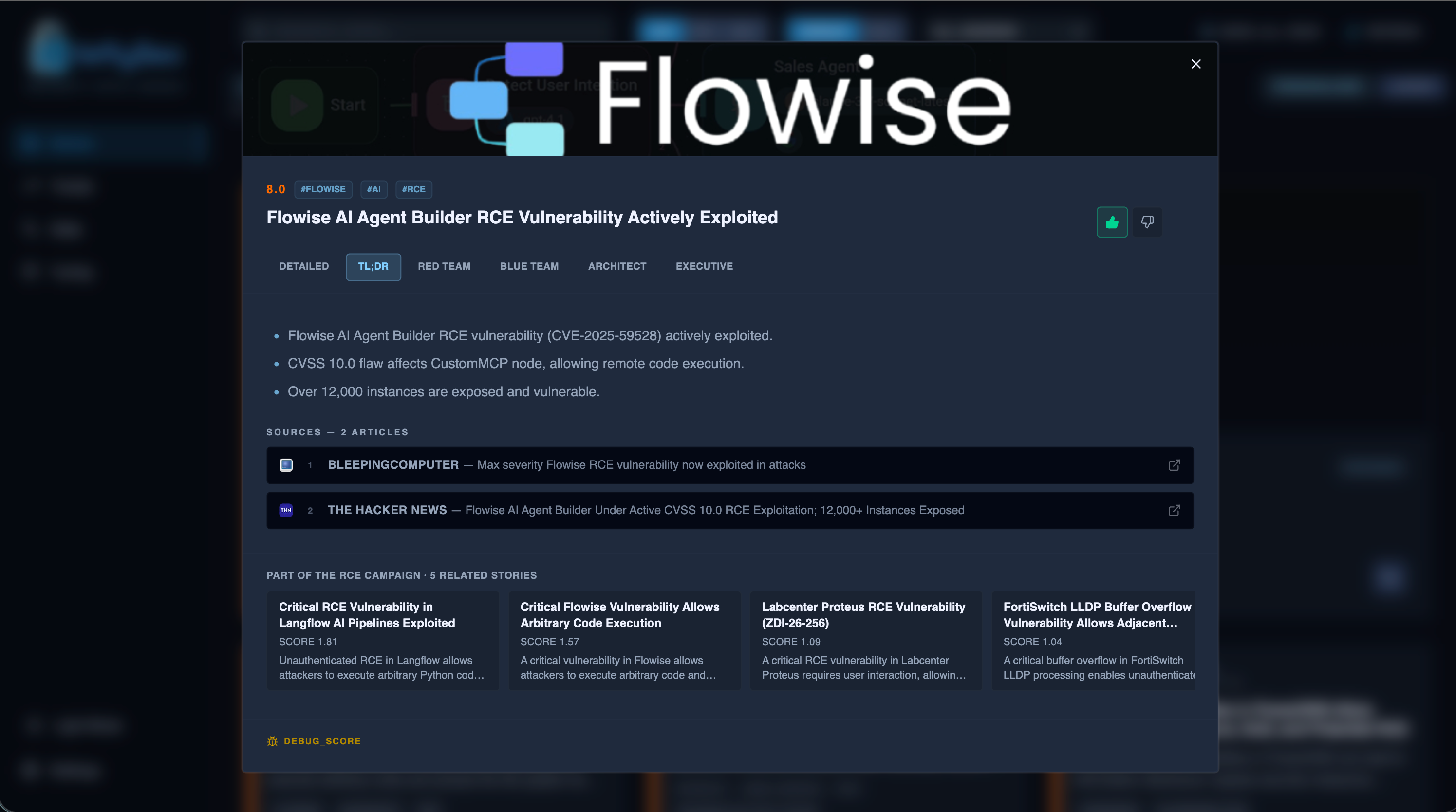
Task: Open the BleepingComputer article in external link
Action: click(x=1175, y=465)
